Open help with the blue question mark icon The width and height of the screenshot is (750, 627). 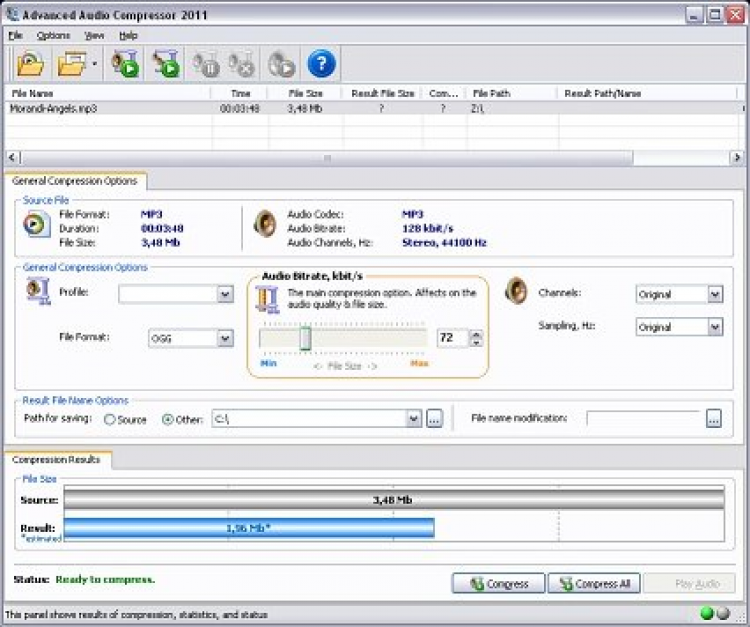tap(321, 65)
